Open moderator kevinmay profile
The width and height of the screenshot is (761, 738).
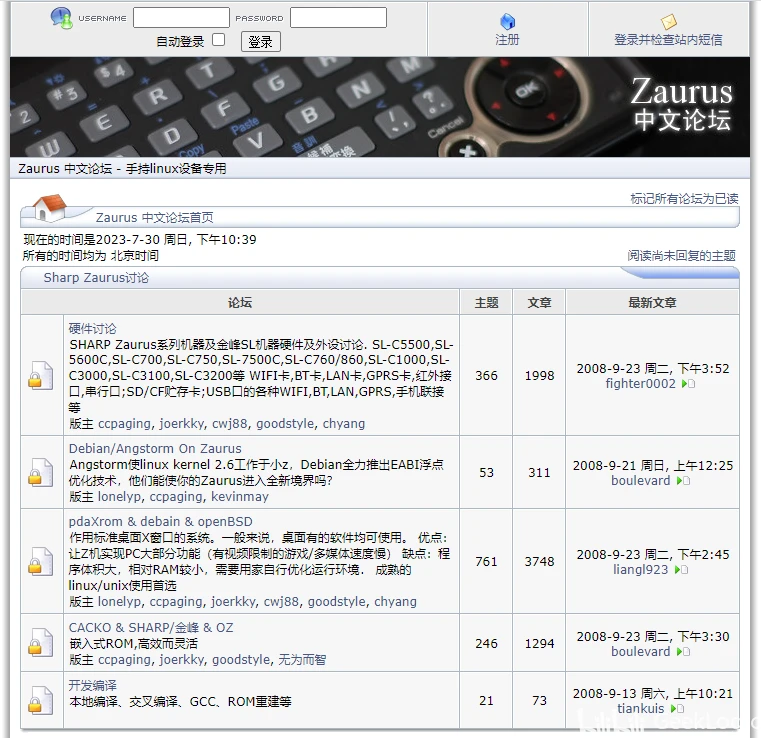pos(240,497)
